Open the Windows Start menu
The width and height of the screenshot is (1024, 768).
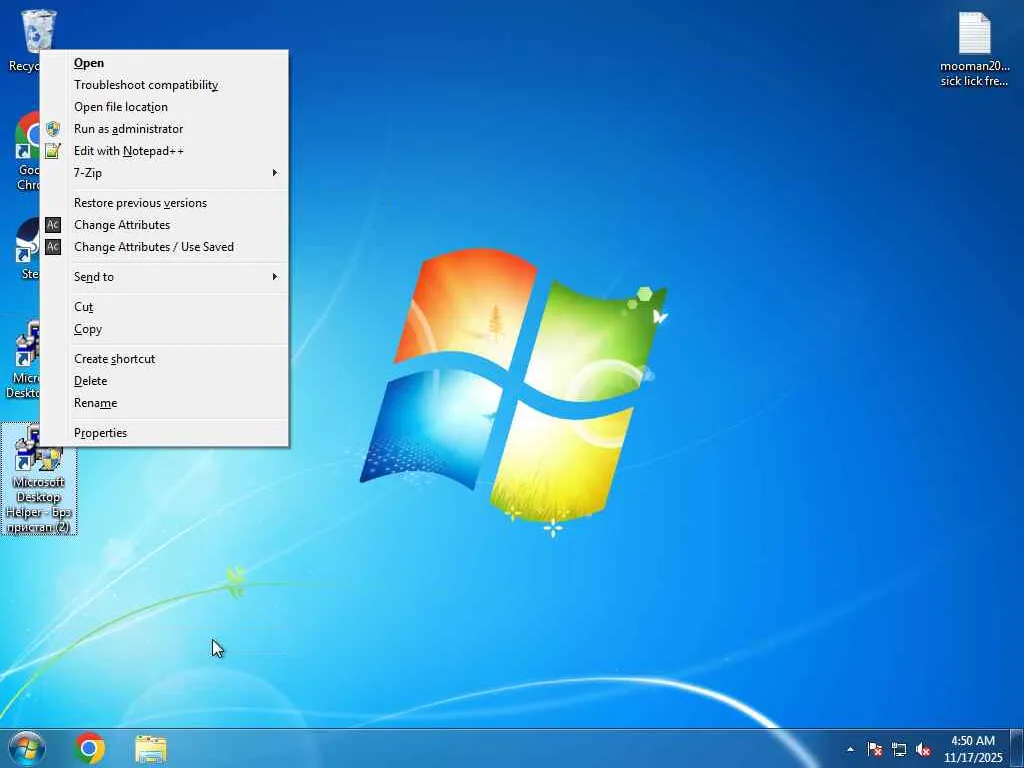27,748
